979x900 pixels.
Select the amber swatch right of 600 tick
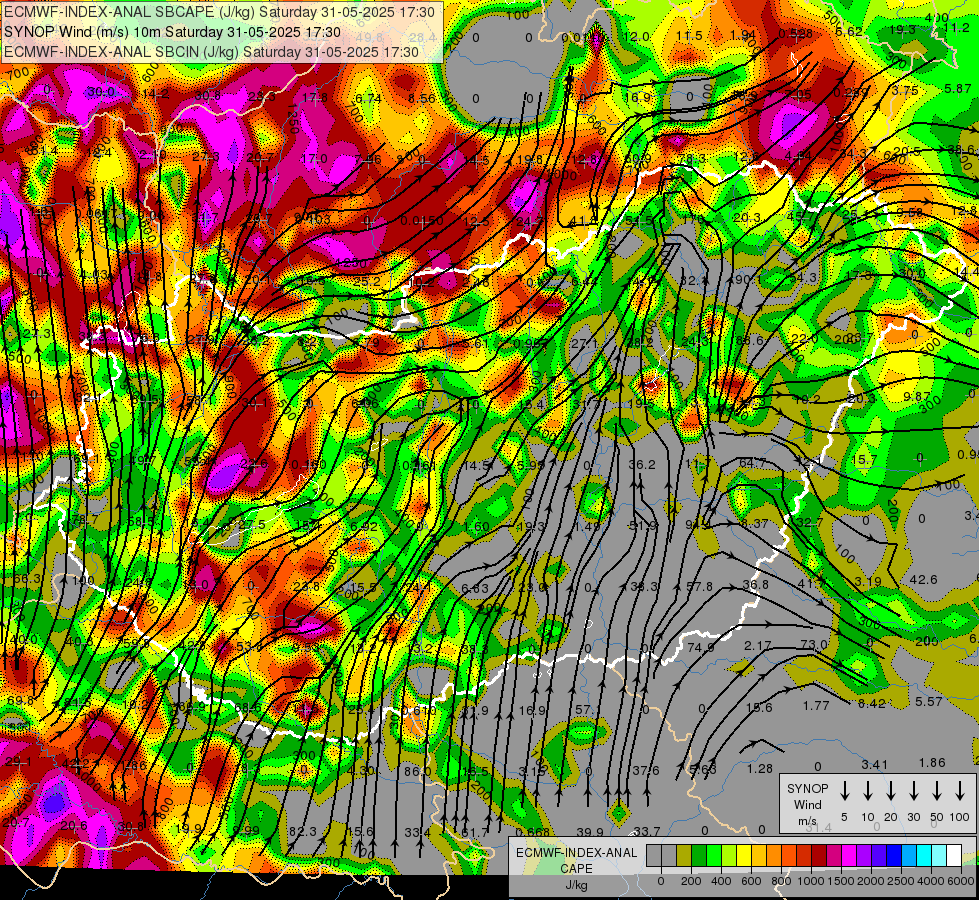[x=759, y=855]
